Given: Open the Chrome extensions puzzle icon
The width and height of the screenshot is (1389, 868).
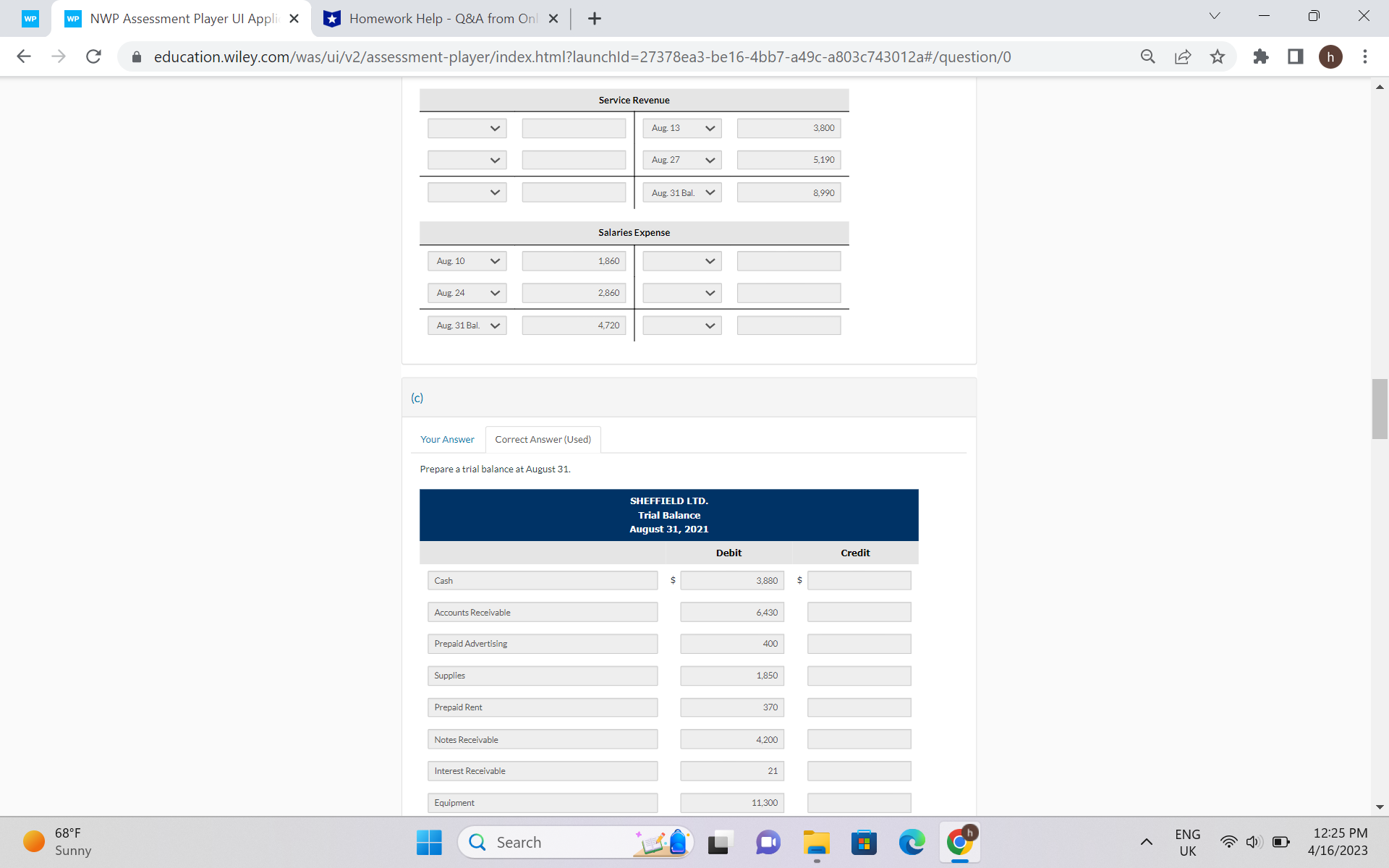Looking at the screenshot, I should click(x=1261, y=56).
